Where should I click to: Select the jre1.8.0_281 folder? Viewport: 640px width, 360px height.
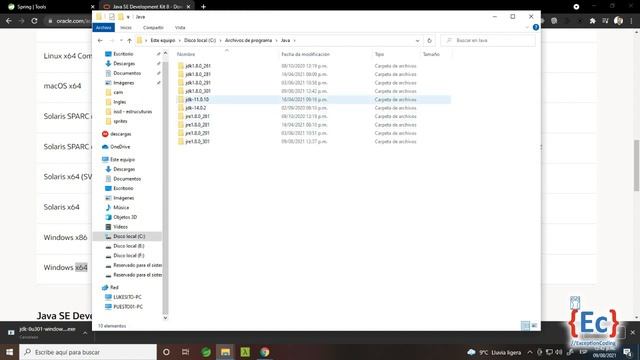(198, 125)
